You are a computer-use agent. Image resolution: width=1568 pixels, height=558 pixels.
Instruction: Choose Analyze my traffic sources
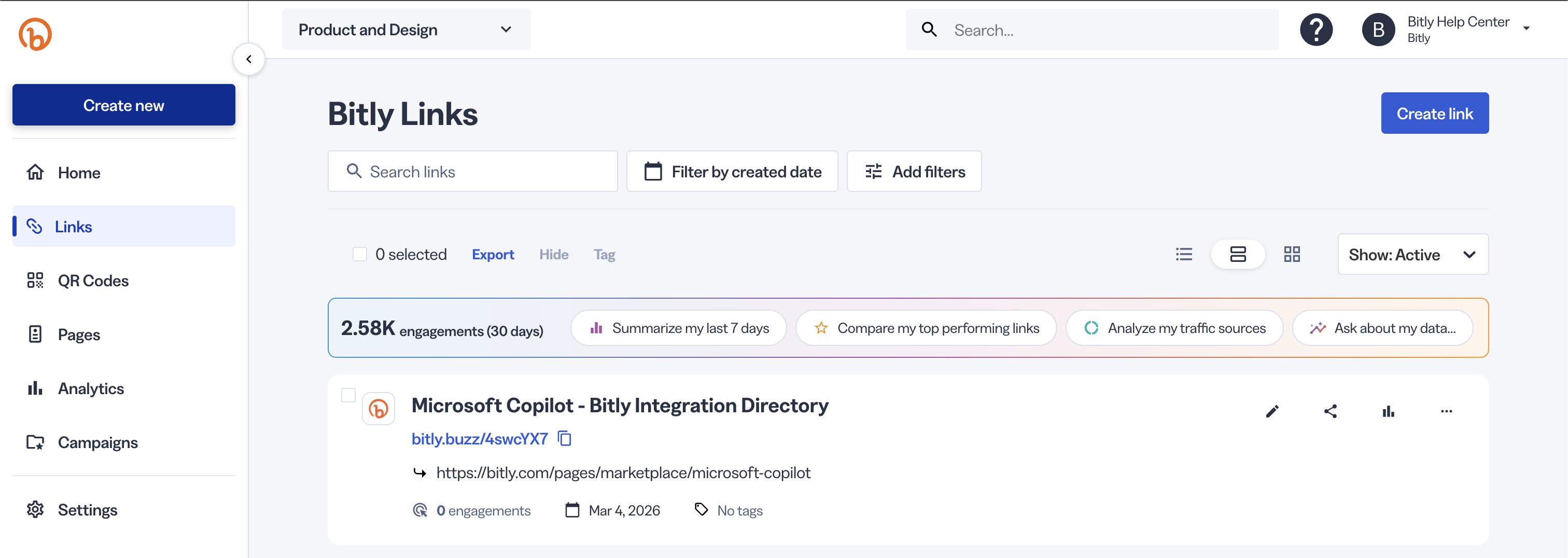click(x=1175, y=328)
